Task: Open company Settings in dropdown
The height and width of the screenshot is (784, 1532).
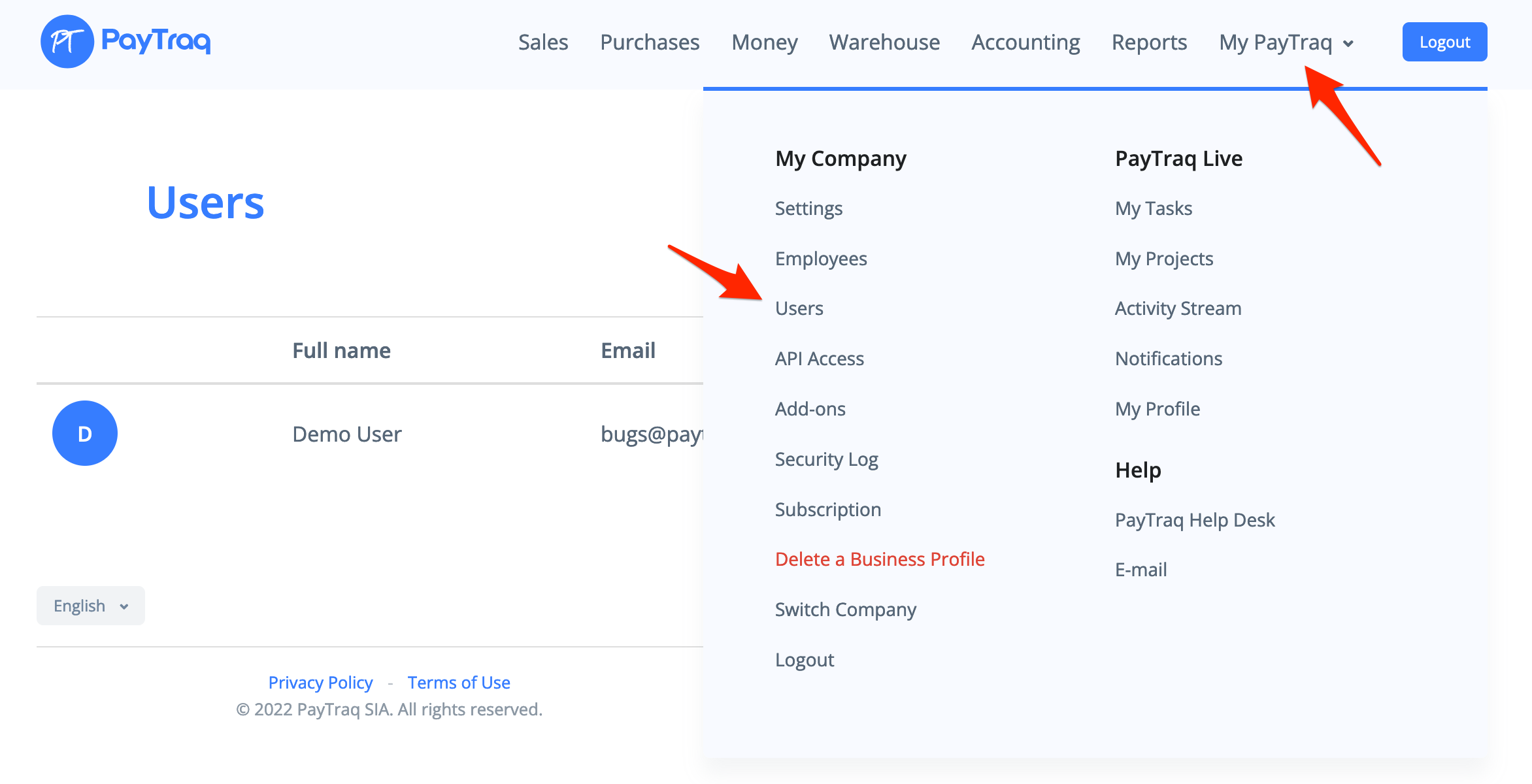Action: 808,208
